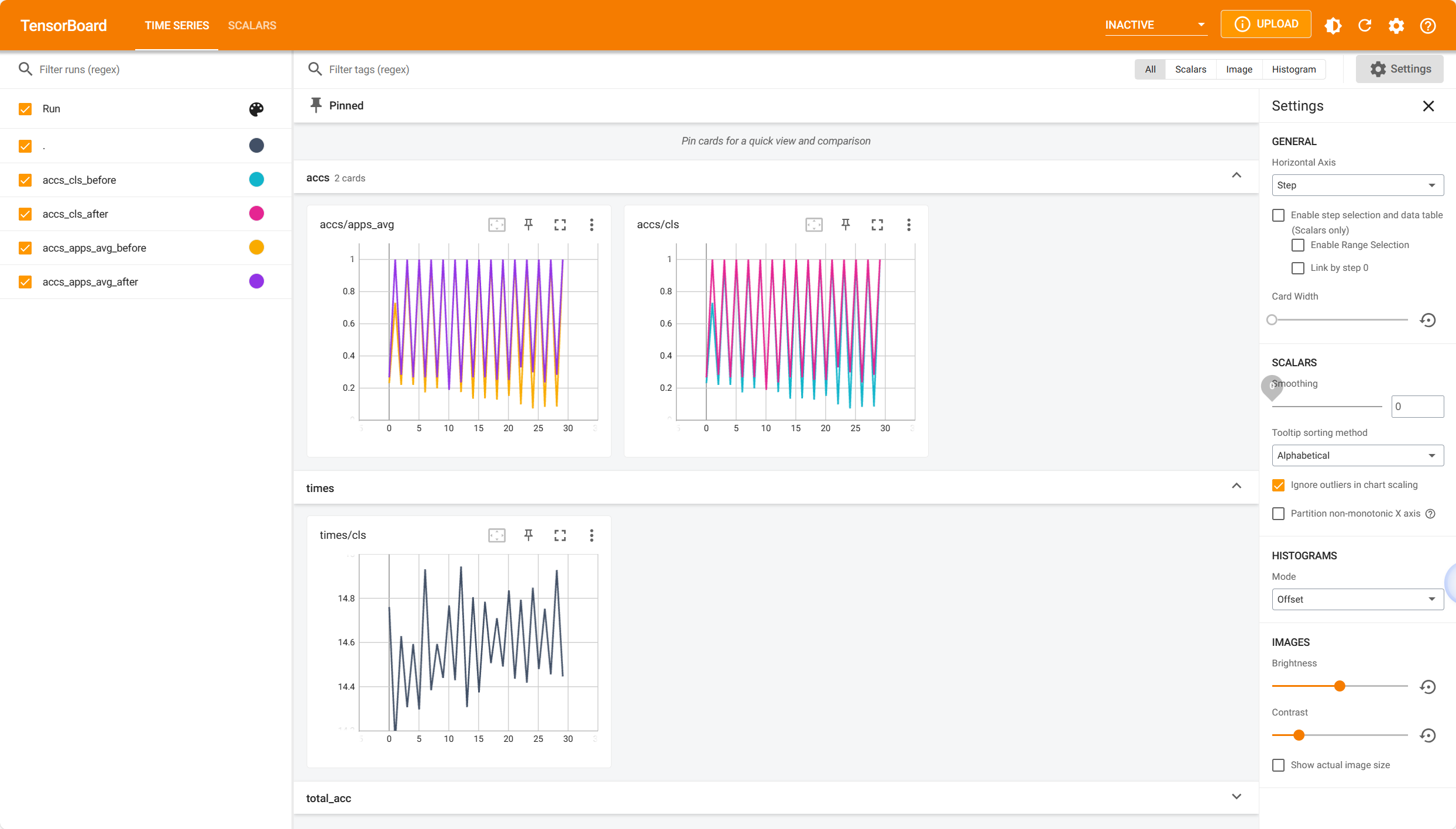The height and width of the screenshot is (829, 1456).
Task: Open the run color palette icon
Action: pos(256,109)
